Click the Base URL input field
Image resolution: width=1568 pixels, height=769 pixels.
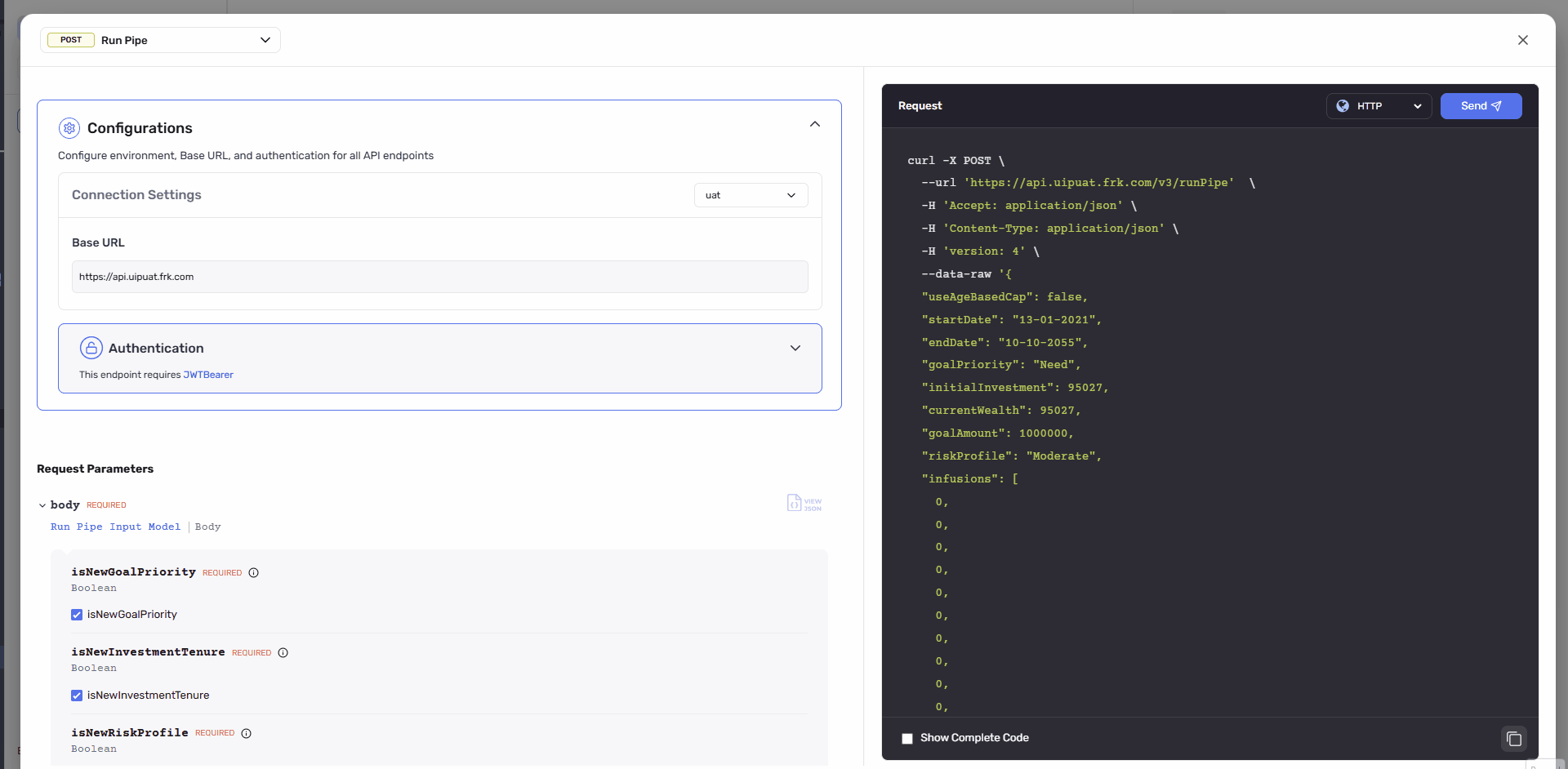point(439,277)
